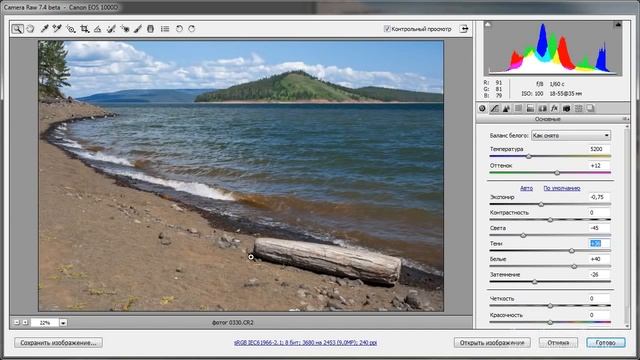Open the HSL / Grayscale tab
The height and width of the screenshot is (360, 640).
[518, 108]
